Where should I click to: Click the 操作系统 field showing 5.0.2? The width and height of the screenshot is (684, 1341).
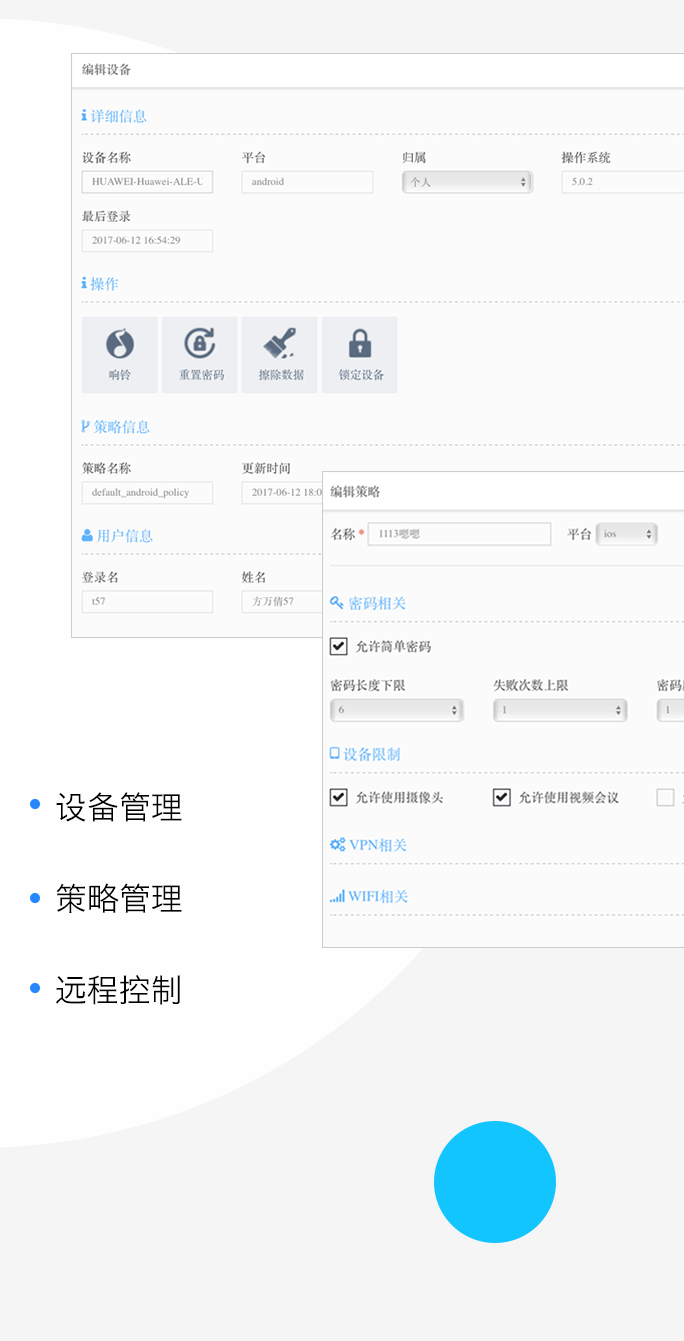(x=623, y=182)
